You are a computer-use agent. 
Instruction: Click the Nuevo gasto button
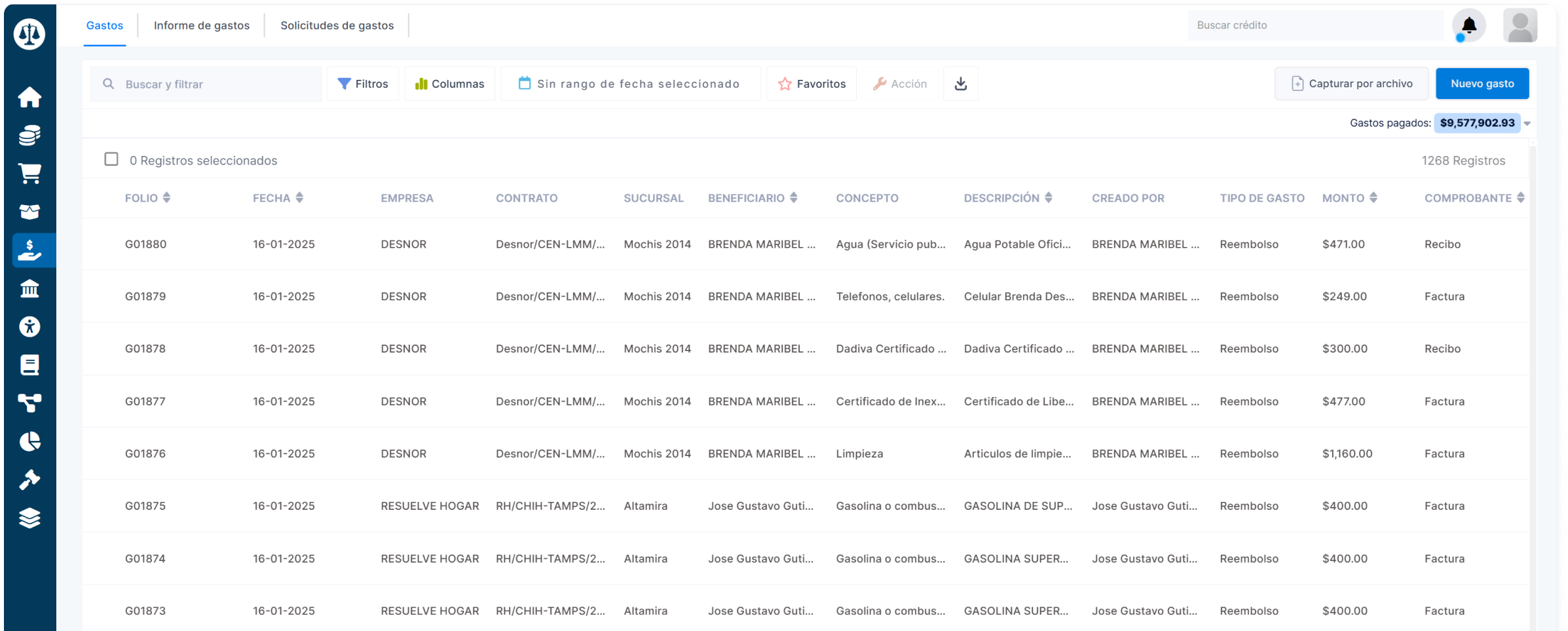coord(1482,84)
